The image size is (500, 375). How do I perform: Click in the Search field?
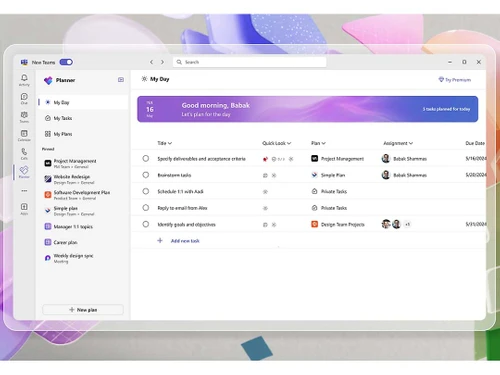tap(249, 62)
